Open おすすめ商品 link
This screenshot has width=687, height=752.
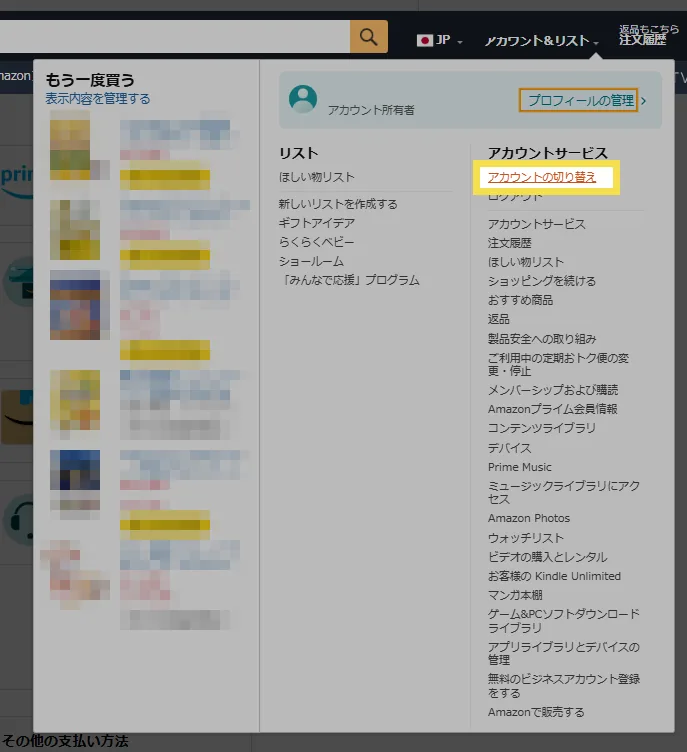click(521, 300)
